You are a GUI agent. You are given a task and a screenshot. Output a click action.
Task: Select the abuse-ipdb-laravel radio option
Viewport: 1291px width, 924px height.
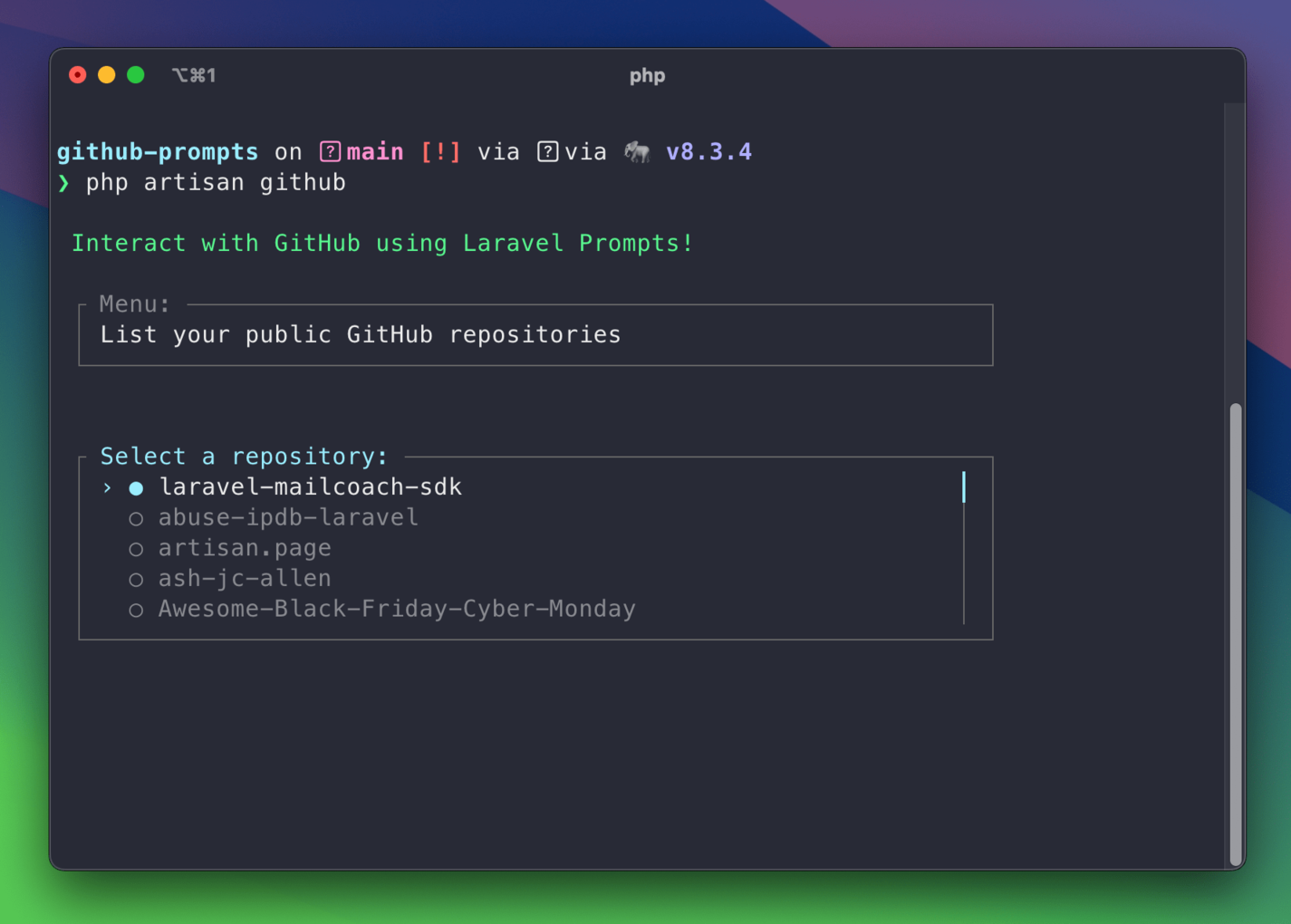tap(136, 519)
